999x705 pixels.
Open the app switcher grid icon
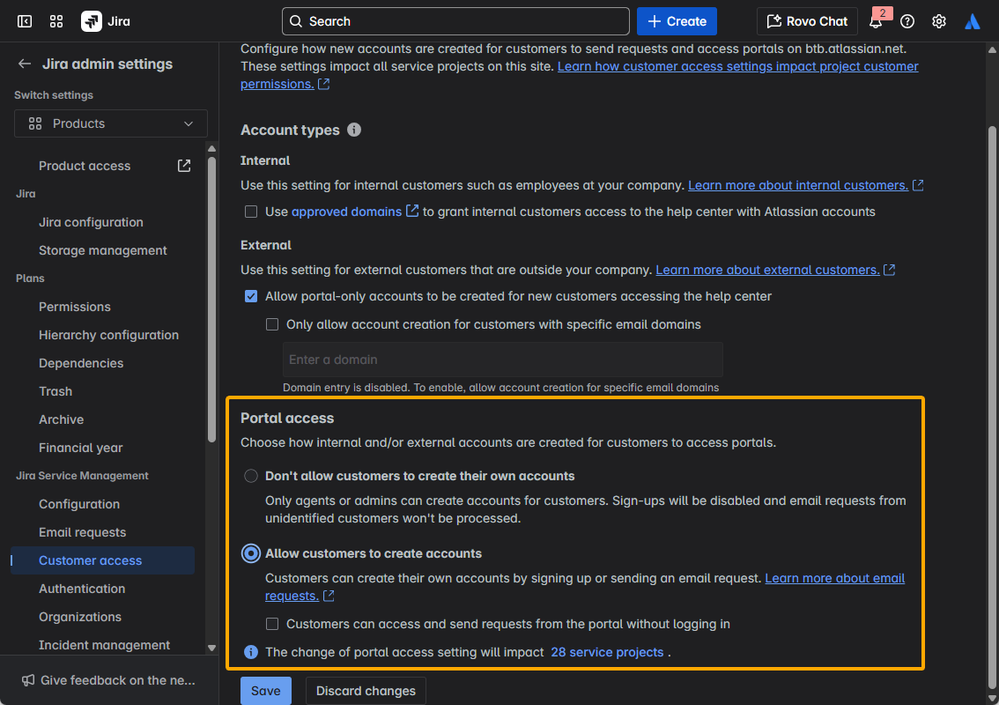tap(56, 21)
